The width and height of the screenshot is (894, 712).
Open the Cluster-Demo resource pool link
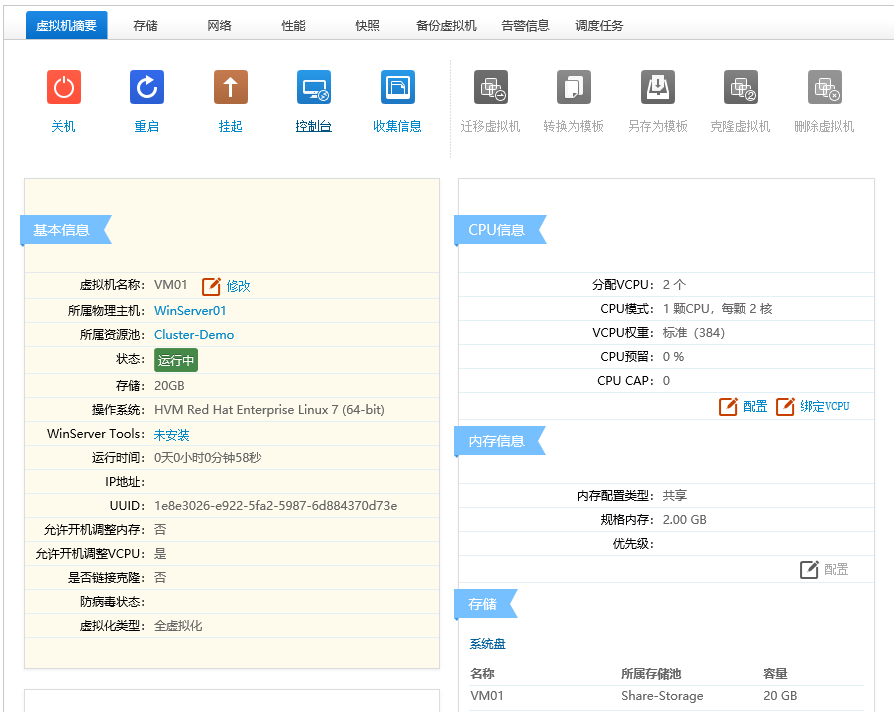tap(194, 335)
